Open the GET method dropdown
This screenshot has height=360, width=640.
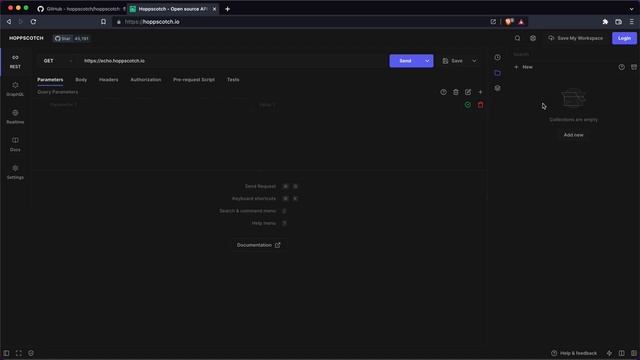(58, 61)
